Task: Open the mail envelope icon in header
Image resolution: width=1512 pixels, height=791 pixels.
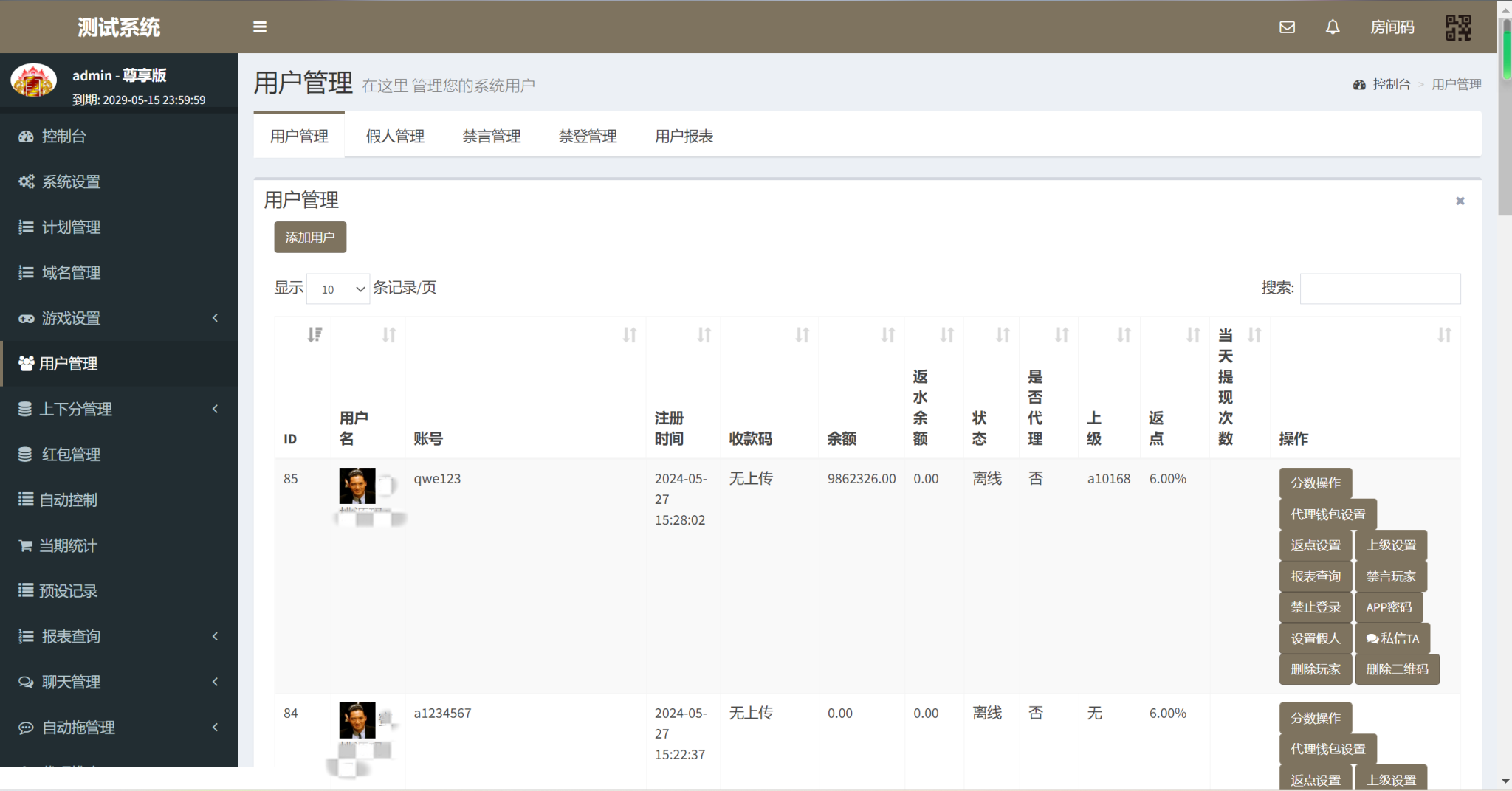Action: [1287, 27]
